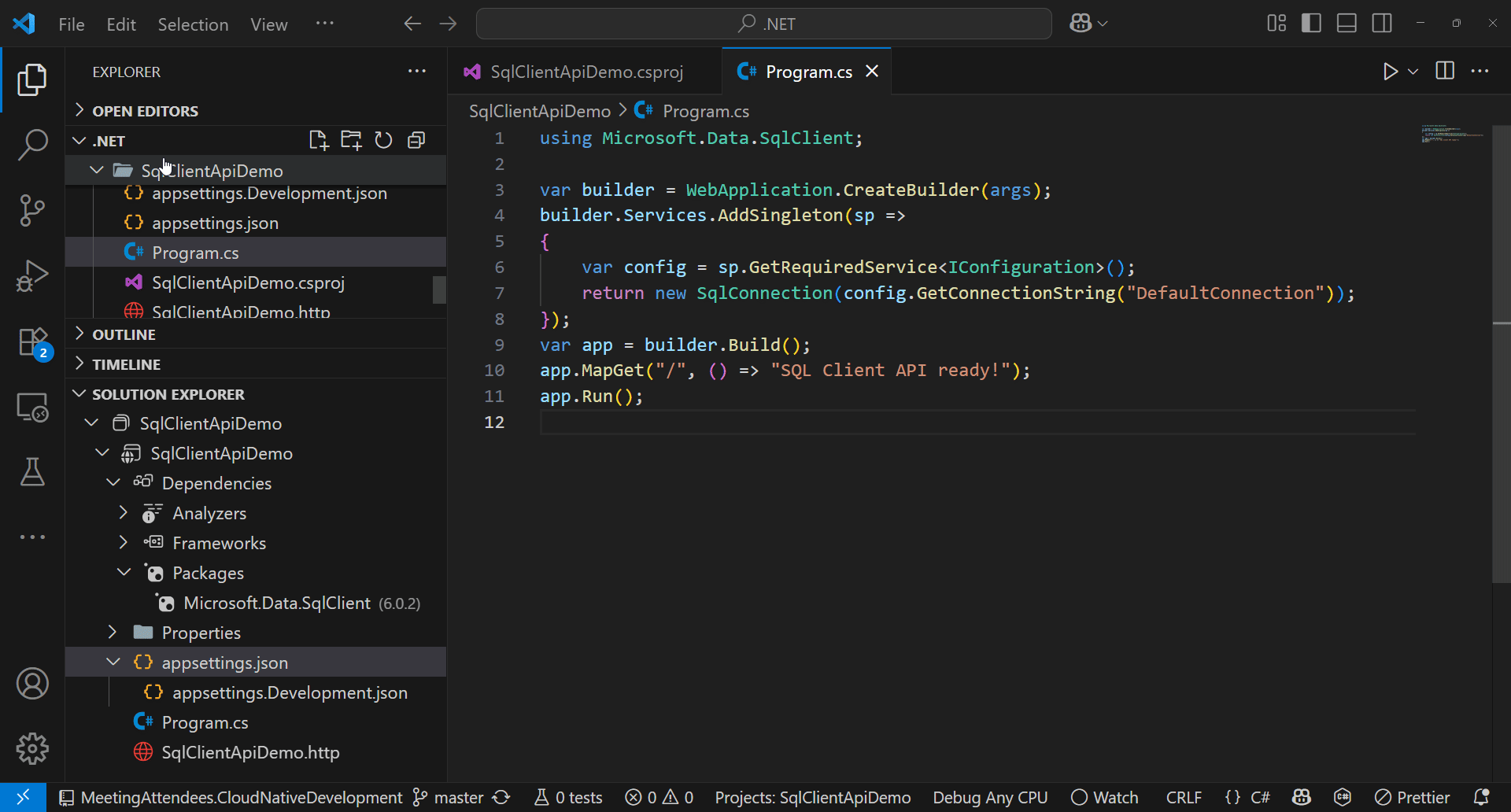Open the Run and Debug view

[32, 276]
